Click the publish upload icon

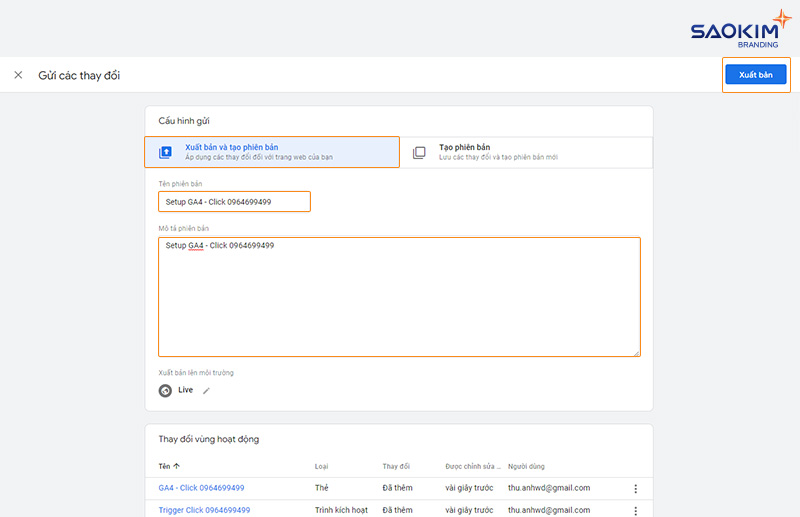coord(165,152)
